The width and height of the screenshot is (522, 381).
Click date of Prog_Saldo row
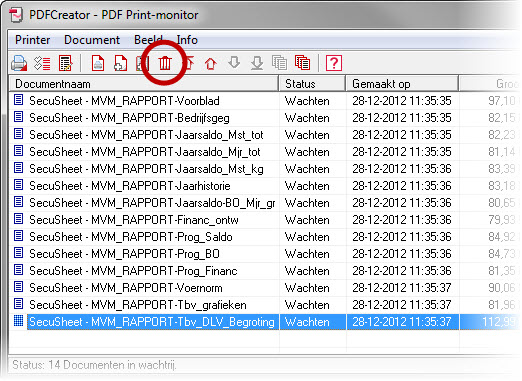coord(402,237)
